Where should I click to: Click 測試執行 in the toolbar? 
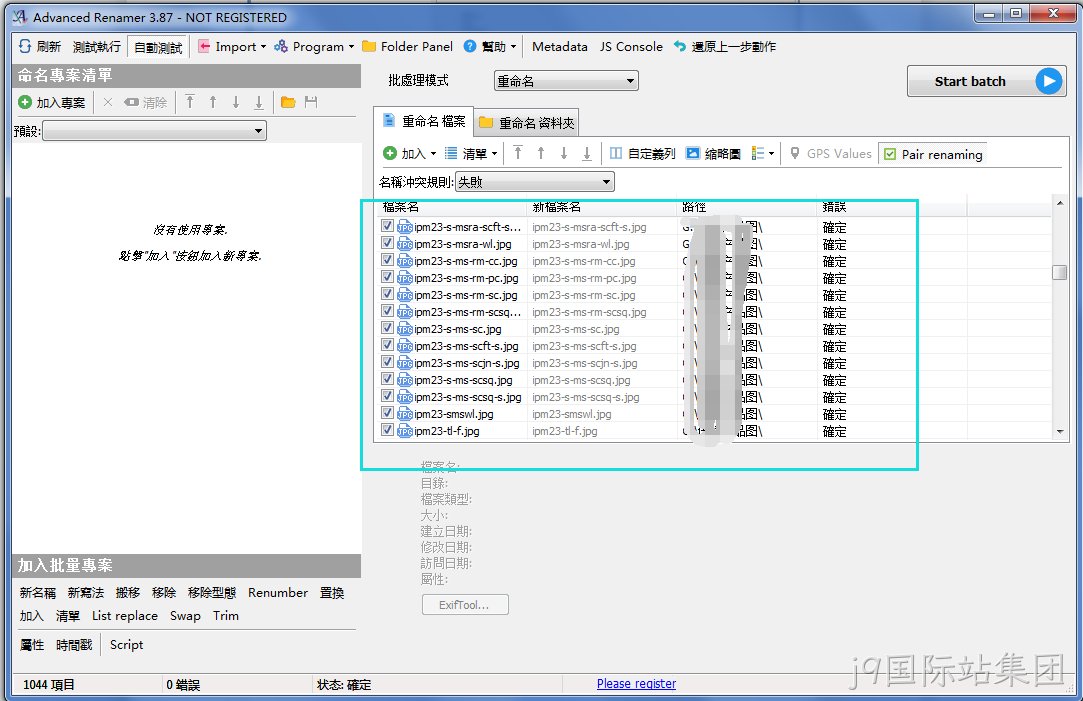[x=97, y=46]
